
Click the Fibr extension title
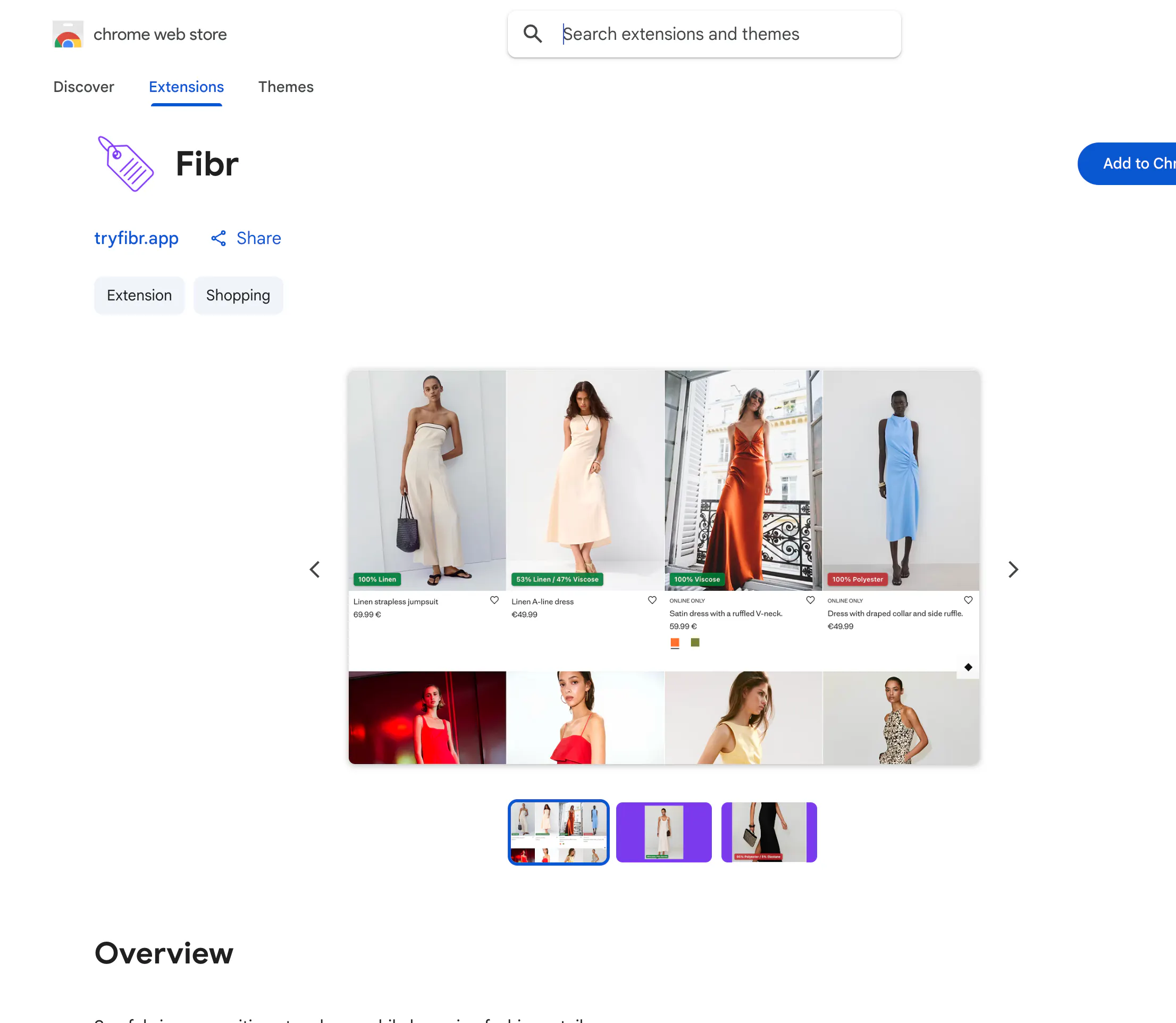pyautogui.click(x=207, y=164)
